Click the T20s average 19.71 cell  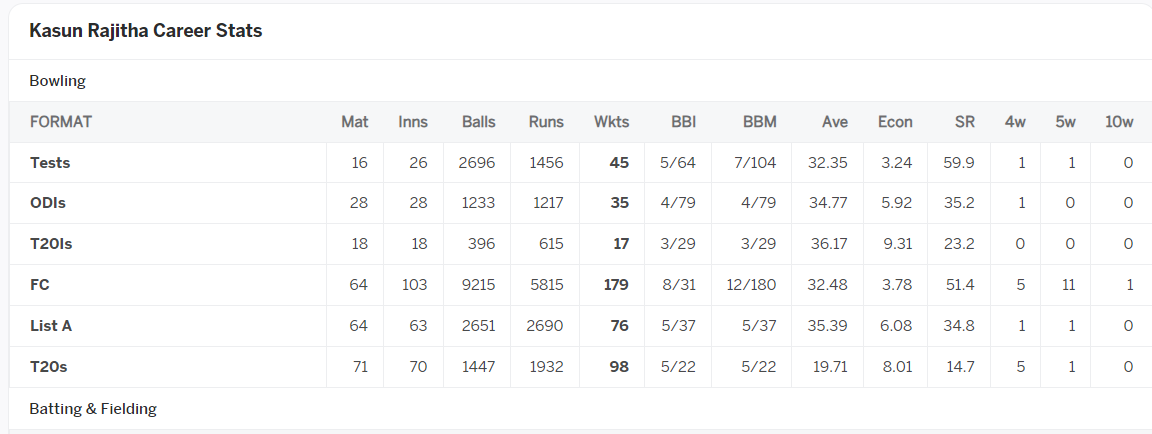tap(831, 366)
